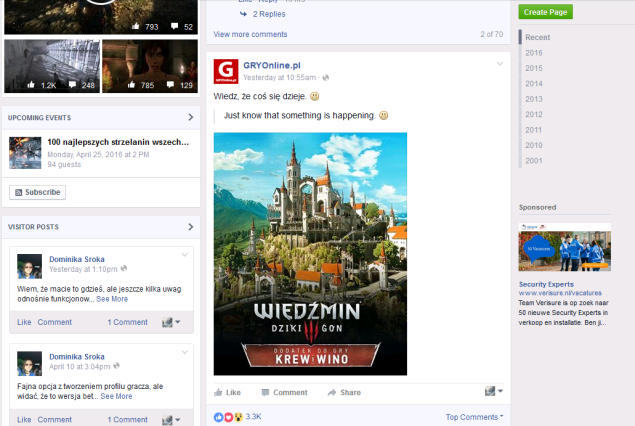Click comment count 129 on right thumbnail

[x=180, y=85]
